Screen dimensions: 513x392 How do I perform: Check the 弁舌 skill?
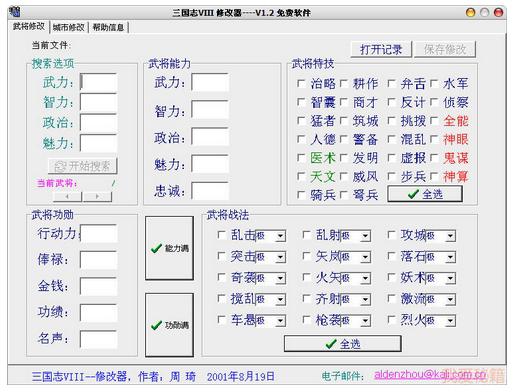[x=392, y=83]
